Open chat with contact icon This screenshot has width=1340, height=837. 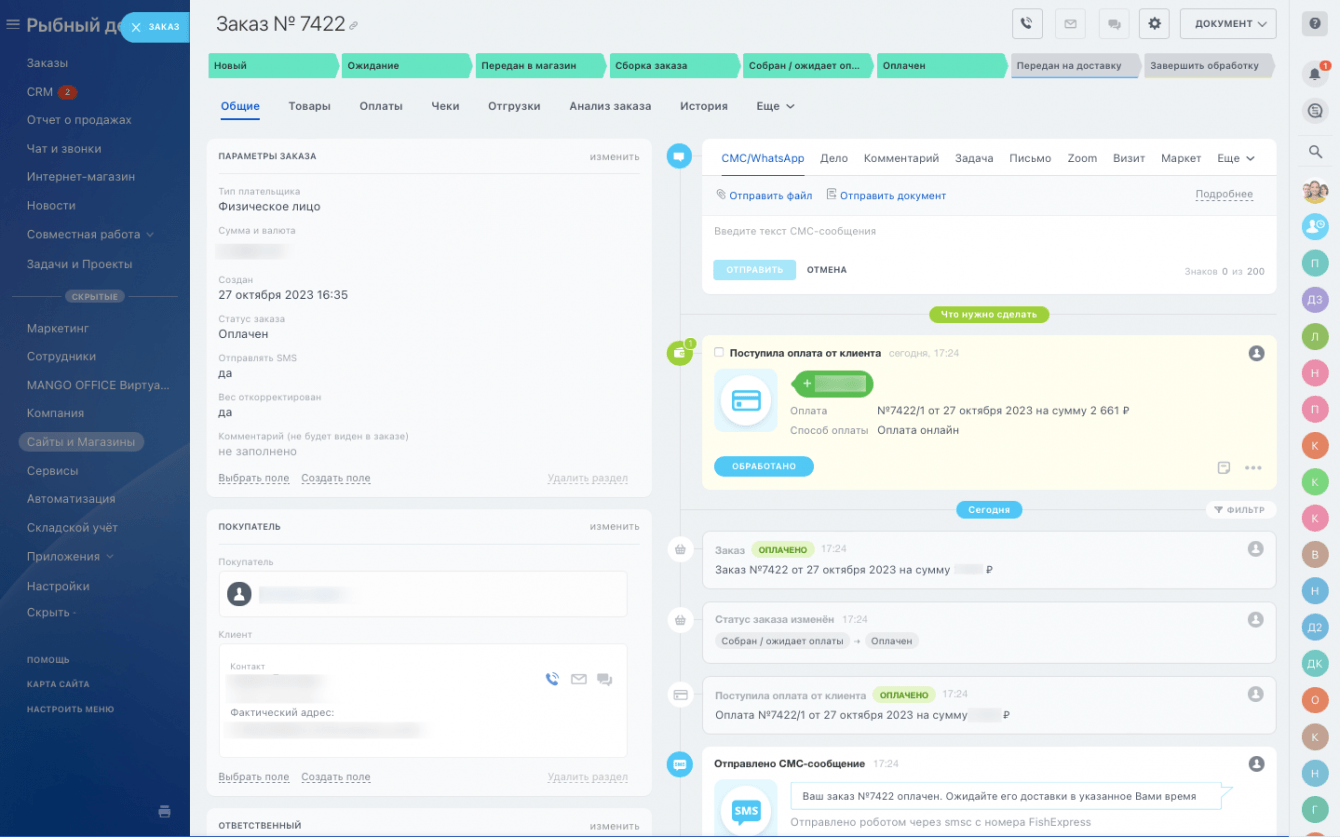[x=604, y=679]
